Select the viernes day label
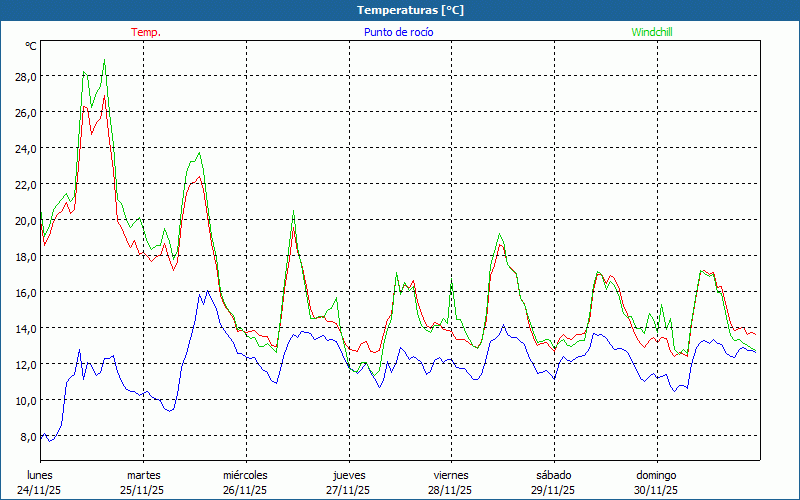 point(451,475)
